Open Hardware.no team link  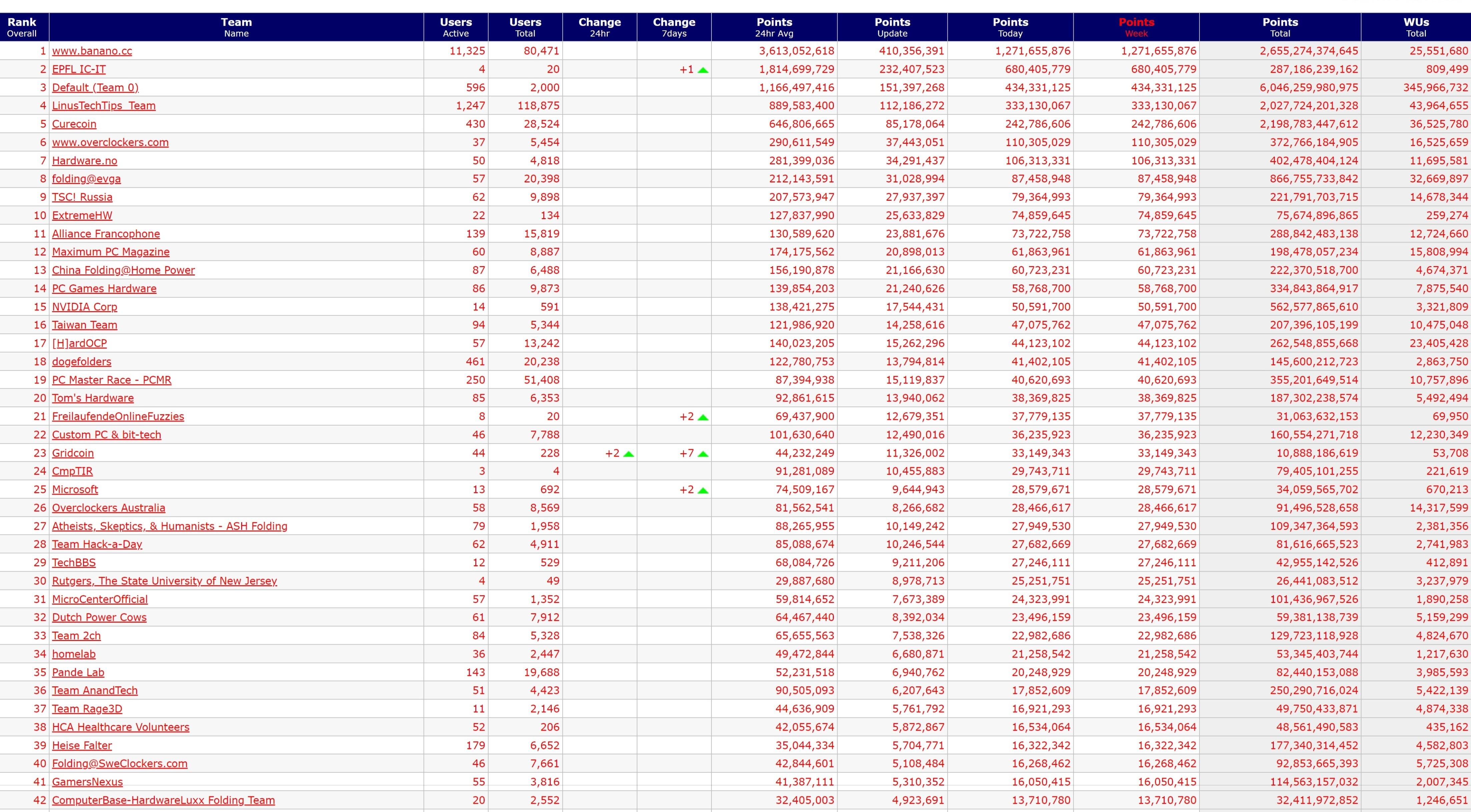point(84,160)
